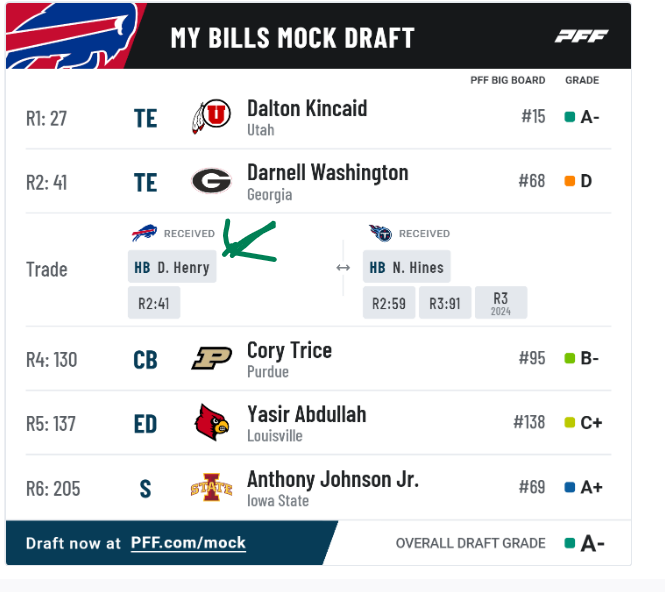Screen dimensions: 665x592
Task: Click the Buffalo Bills logo in header
Action: [x=73, y=36]
